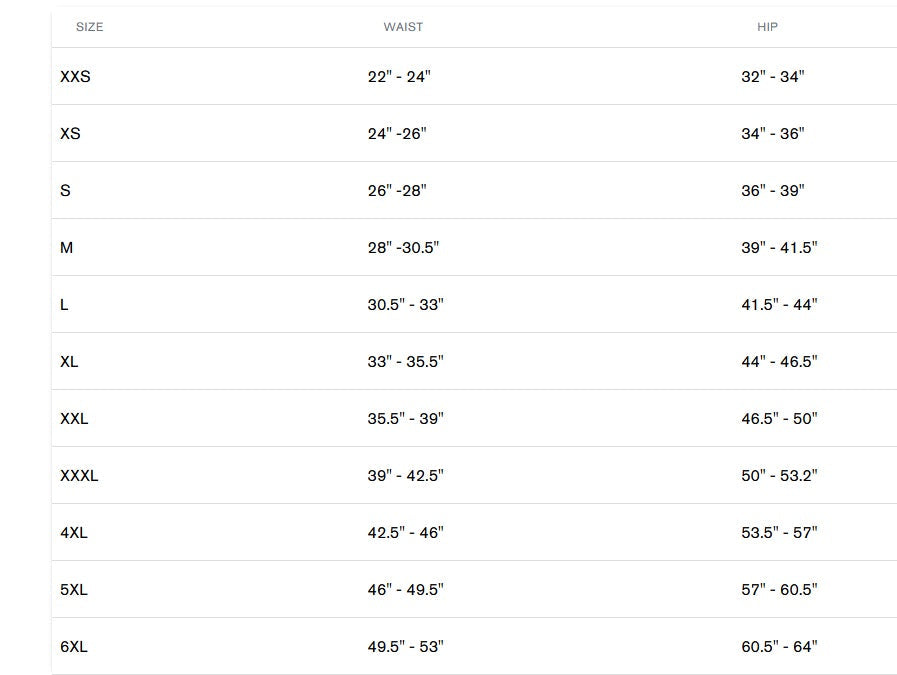
Task: Click hip value 60.5" - 64"
Action: pyautogui.click(x=779, y=646)
